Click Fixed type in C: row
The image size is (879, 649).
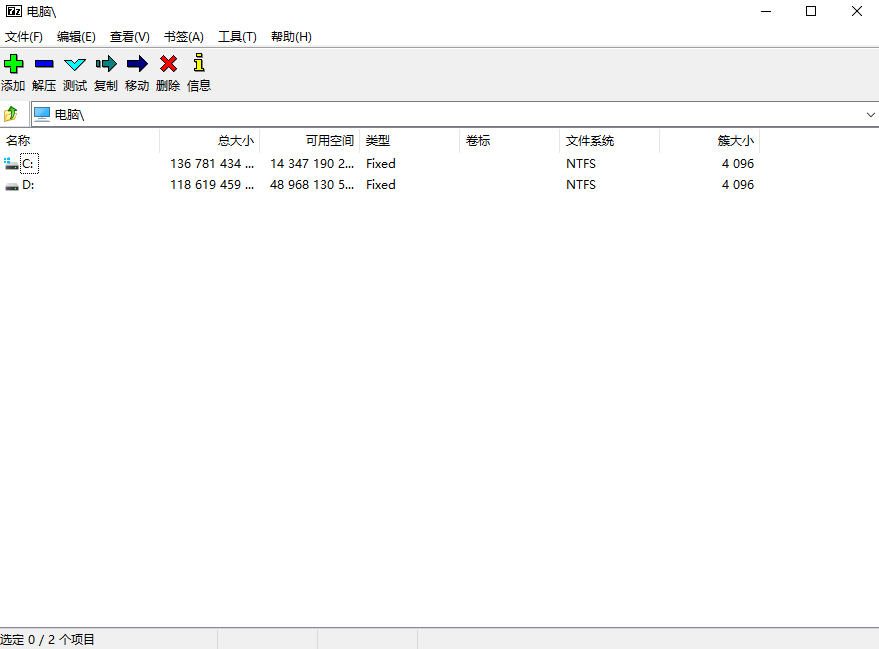coord(381,164)
